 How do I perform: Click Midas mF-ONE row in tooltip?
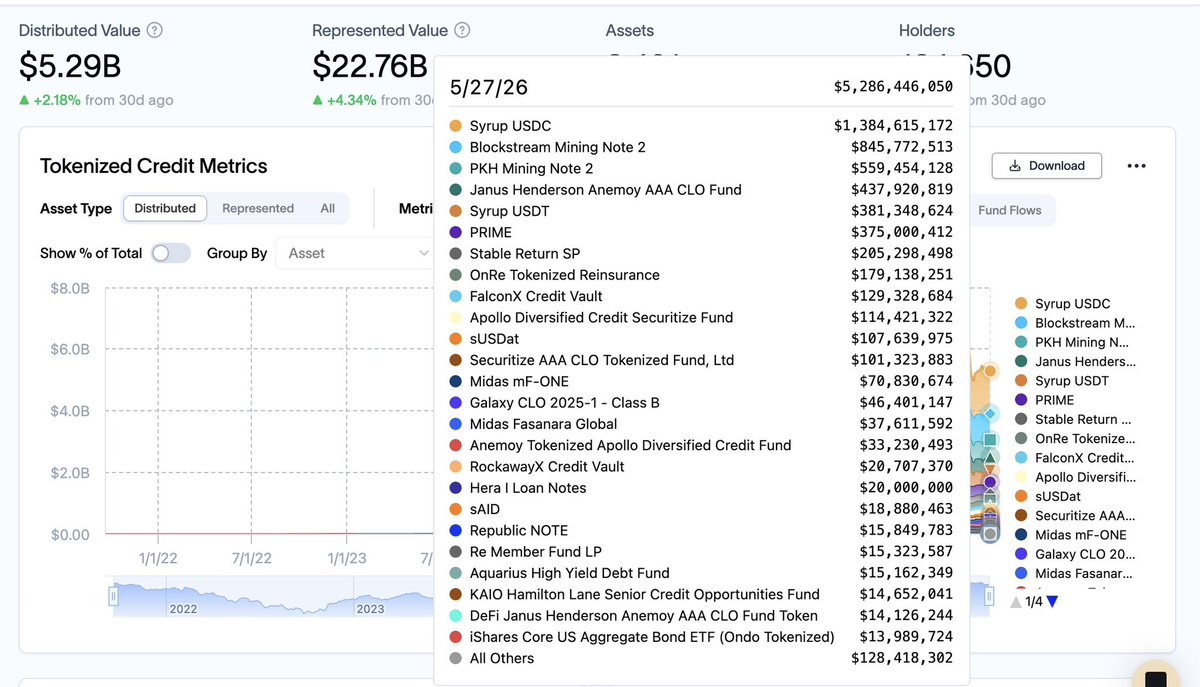(x=701, y=381)
